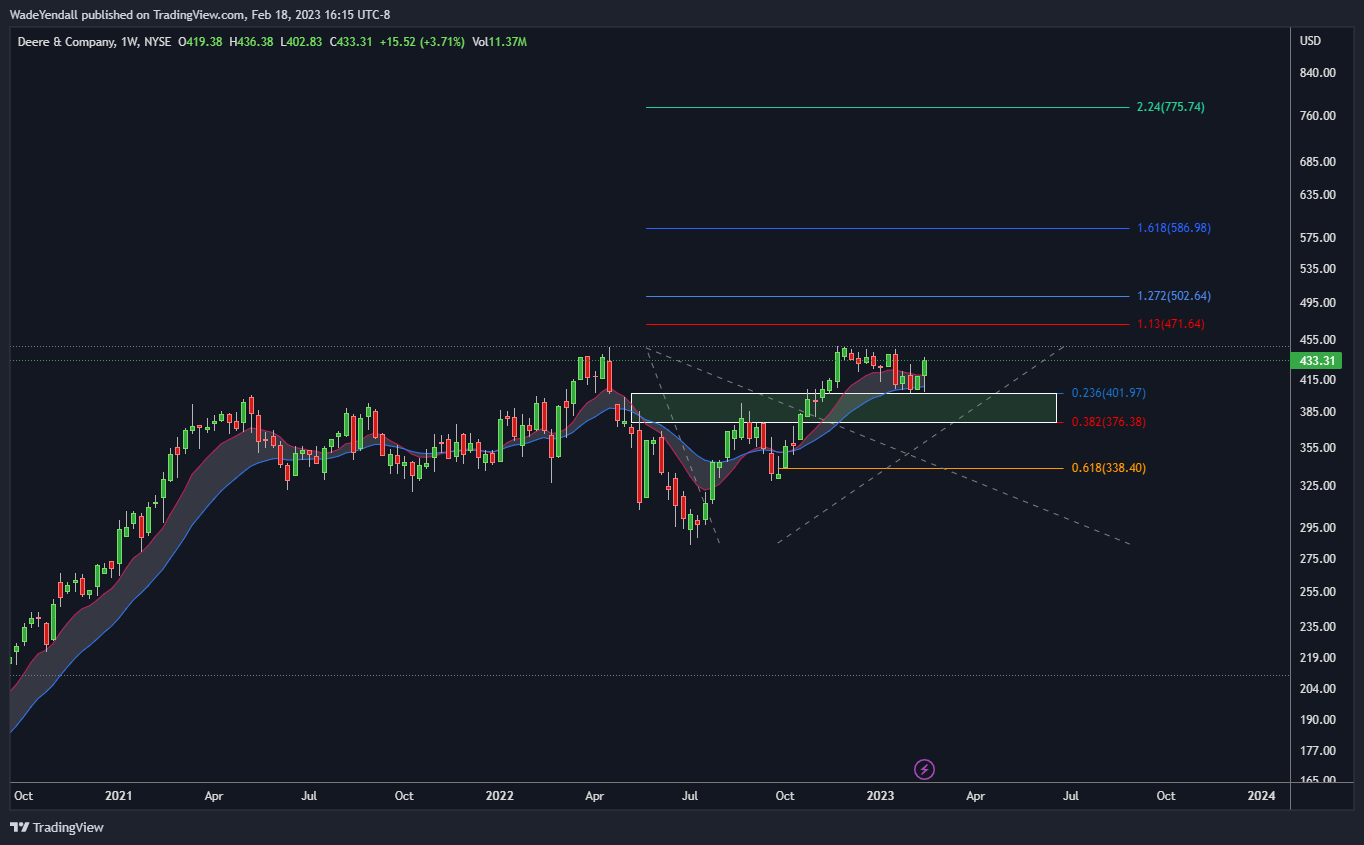This screenshot has height=845, width=1364.
Task: Click the 2024 label on time axis
Action: tap(1261, 796)
